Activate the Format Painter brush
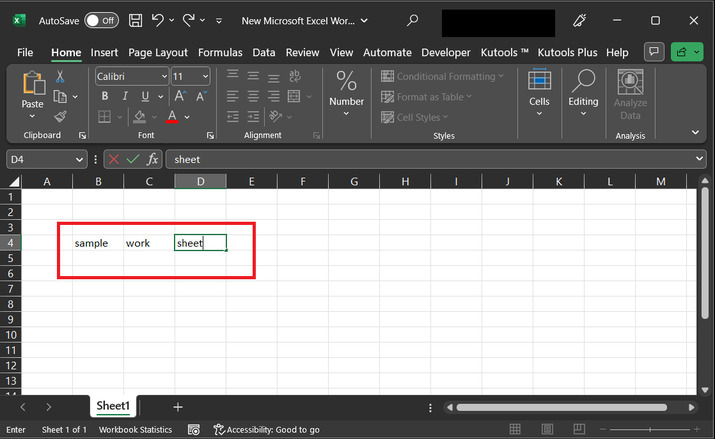This screenshot has height=439, width=715. click(60, 117)
